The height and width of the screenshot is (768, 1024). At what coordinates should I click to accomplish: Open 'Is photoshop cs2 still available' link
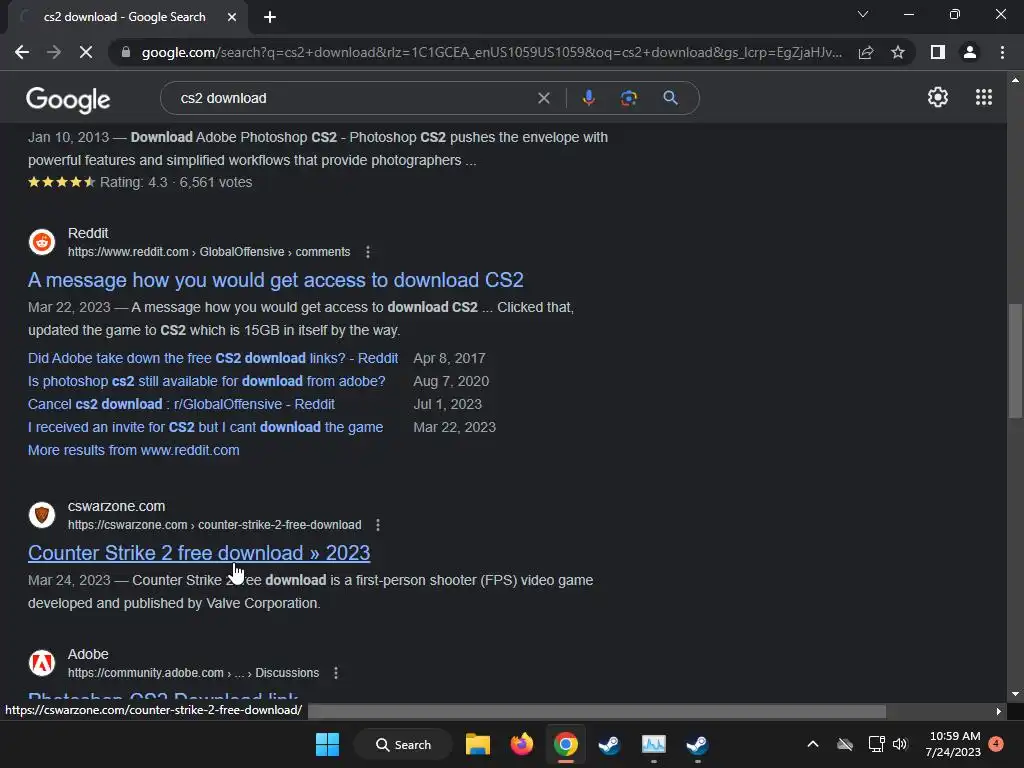[206, 381]
